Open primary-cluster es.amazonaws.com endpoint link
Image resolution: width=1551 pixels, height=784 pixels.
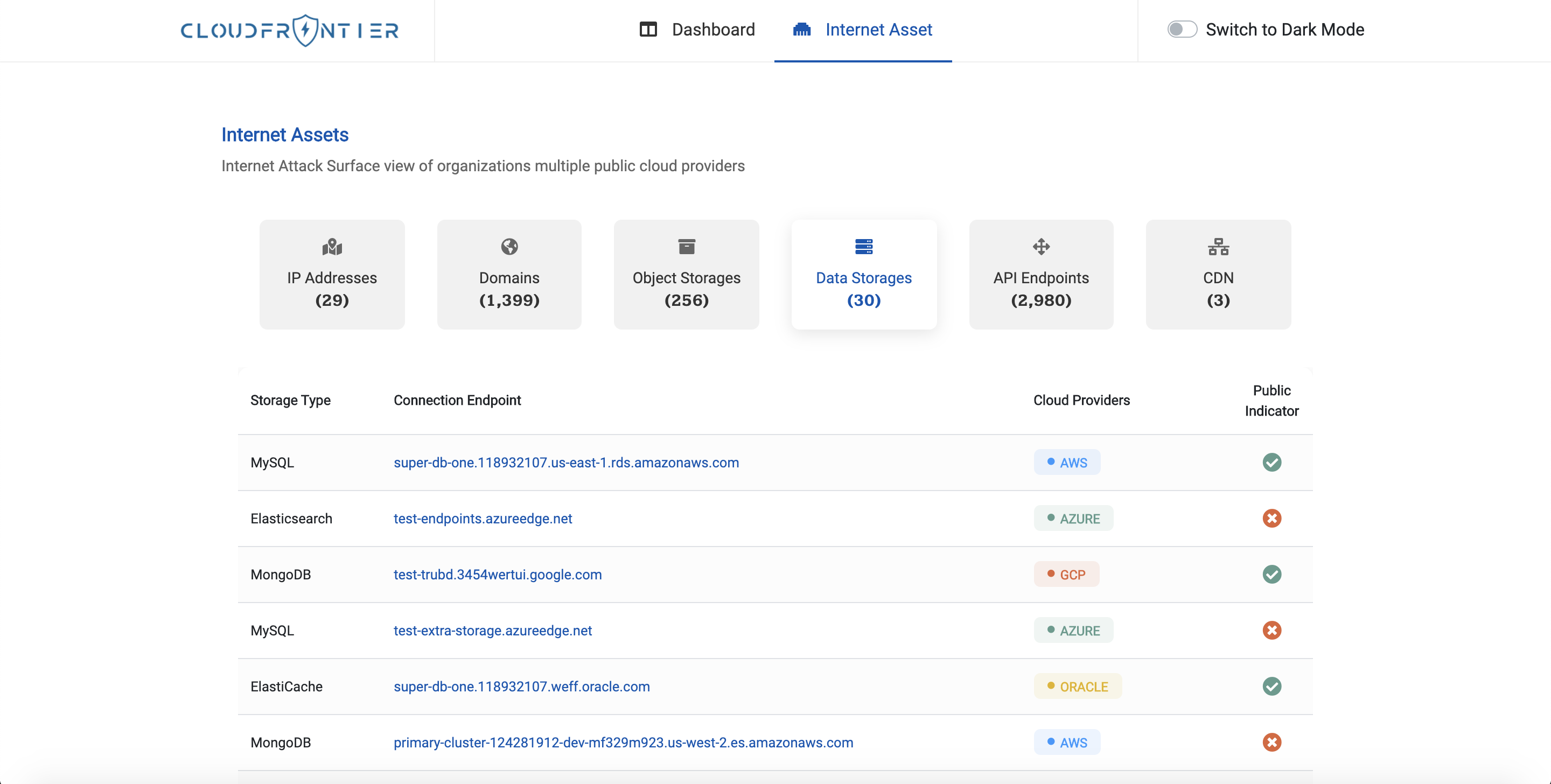[x=623, y=743]
